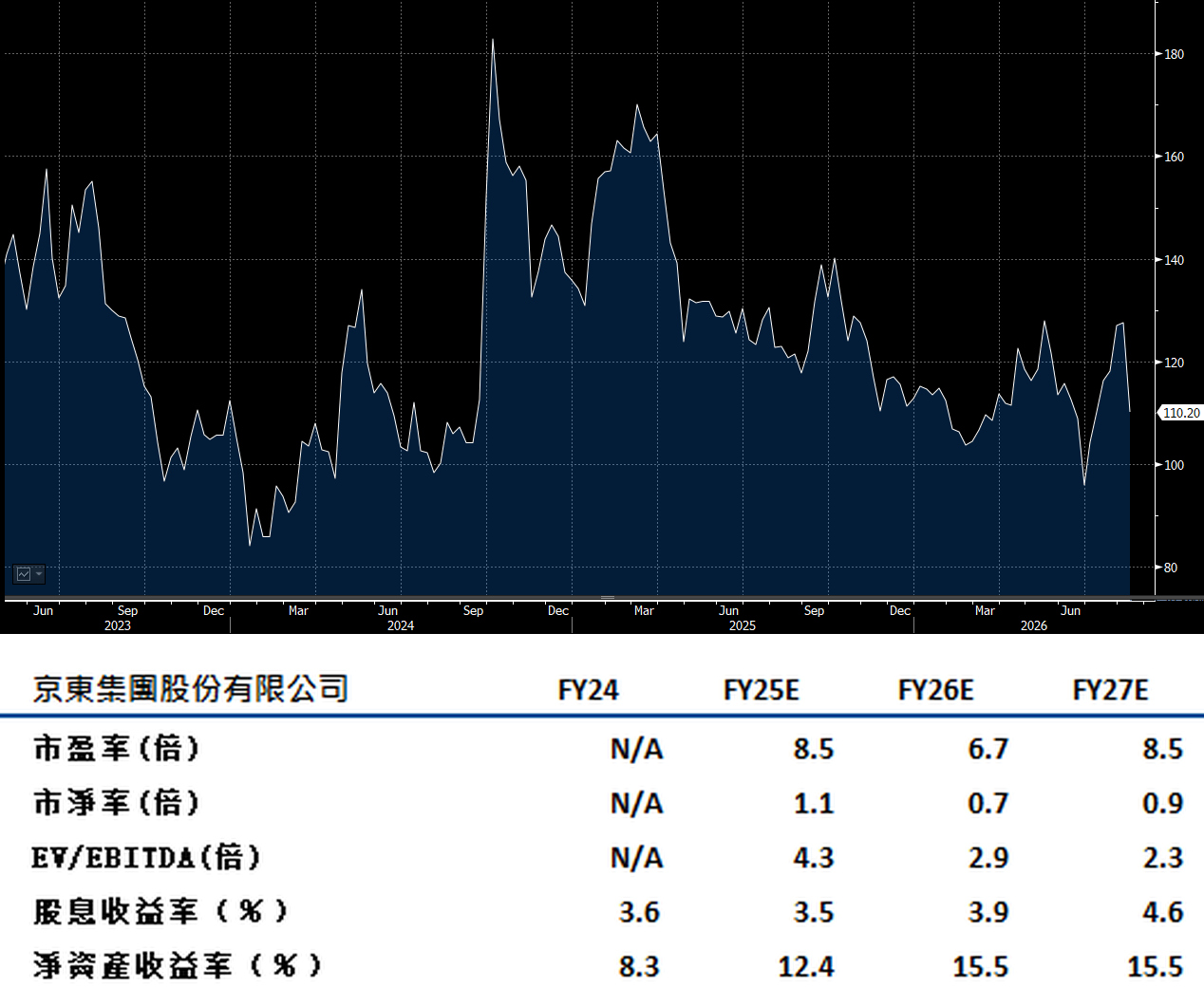Select FY26E 市淨率 value 0.7
This screenshot has height=1006, width=1204.
tap(988, 804)
